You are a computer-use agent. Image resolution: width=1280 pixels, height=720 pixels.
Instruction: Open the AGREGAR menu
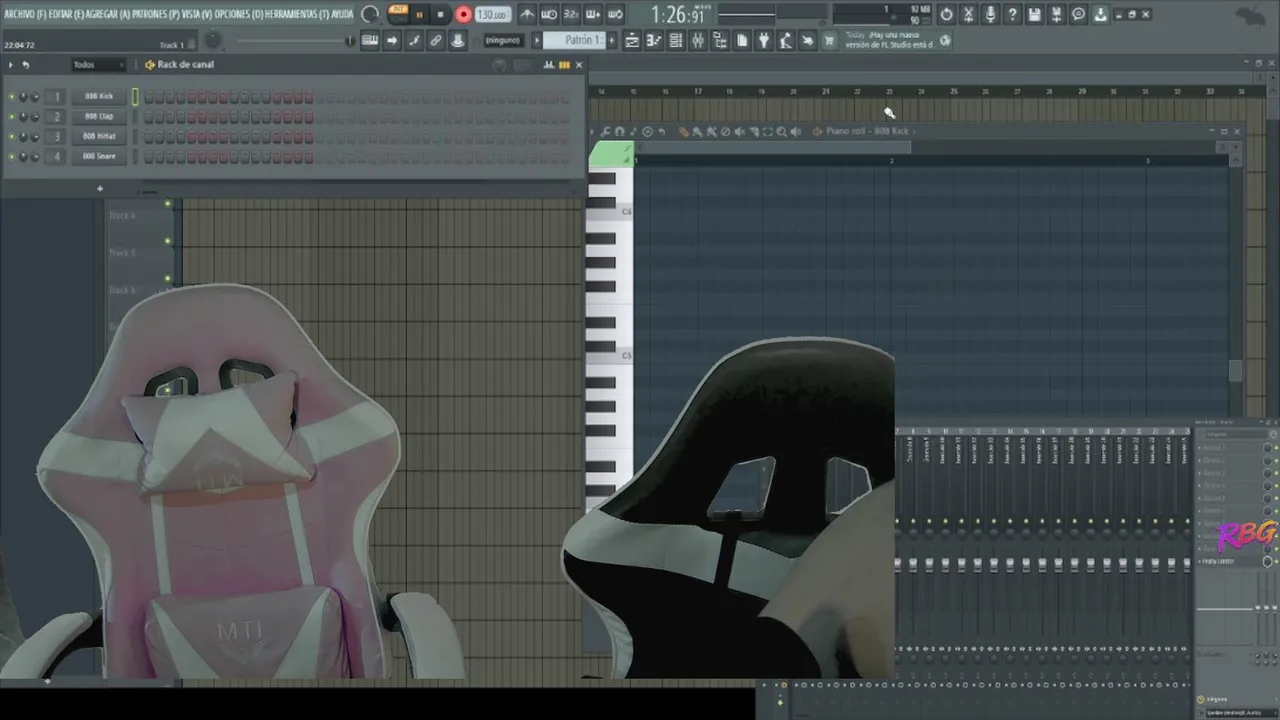pyautogui.click(x=108, y=14)
